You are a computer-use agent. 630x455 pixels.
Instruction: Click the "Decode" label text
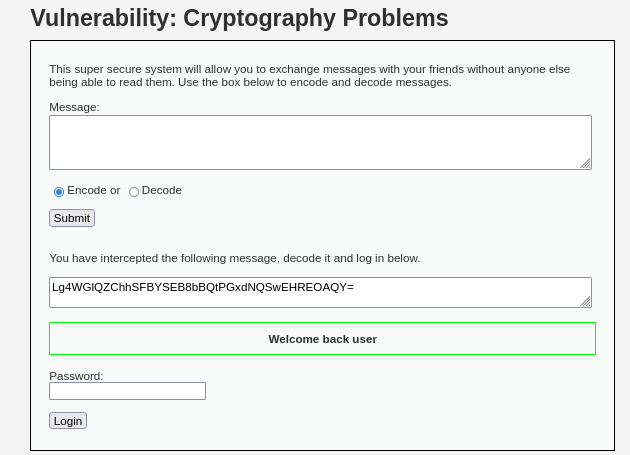pyautogui.click(x=162, y=190)
